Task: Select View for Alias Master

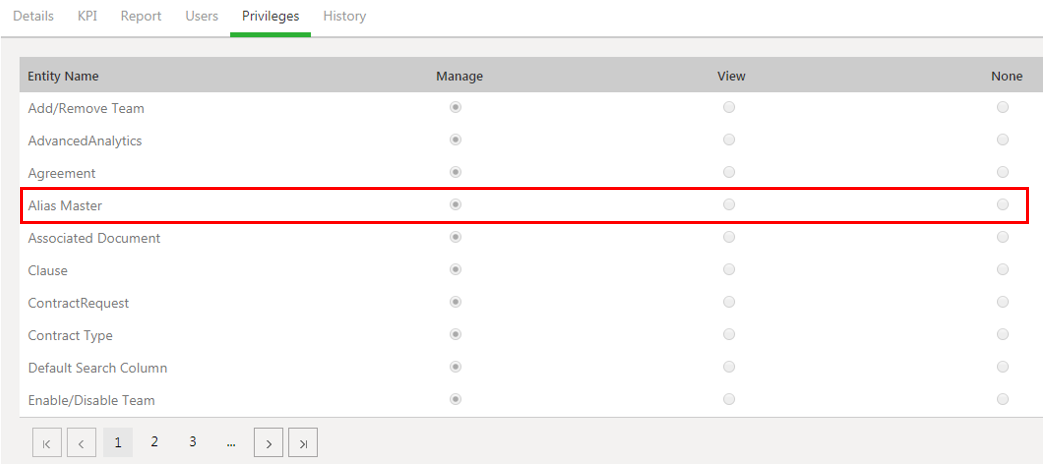Action: [x=729, y=205]
